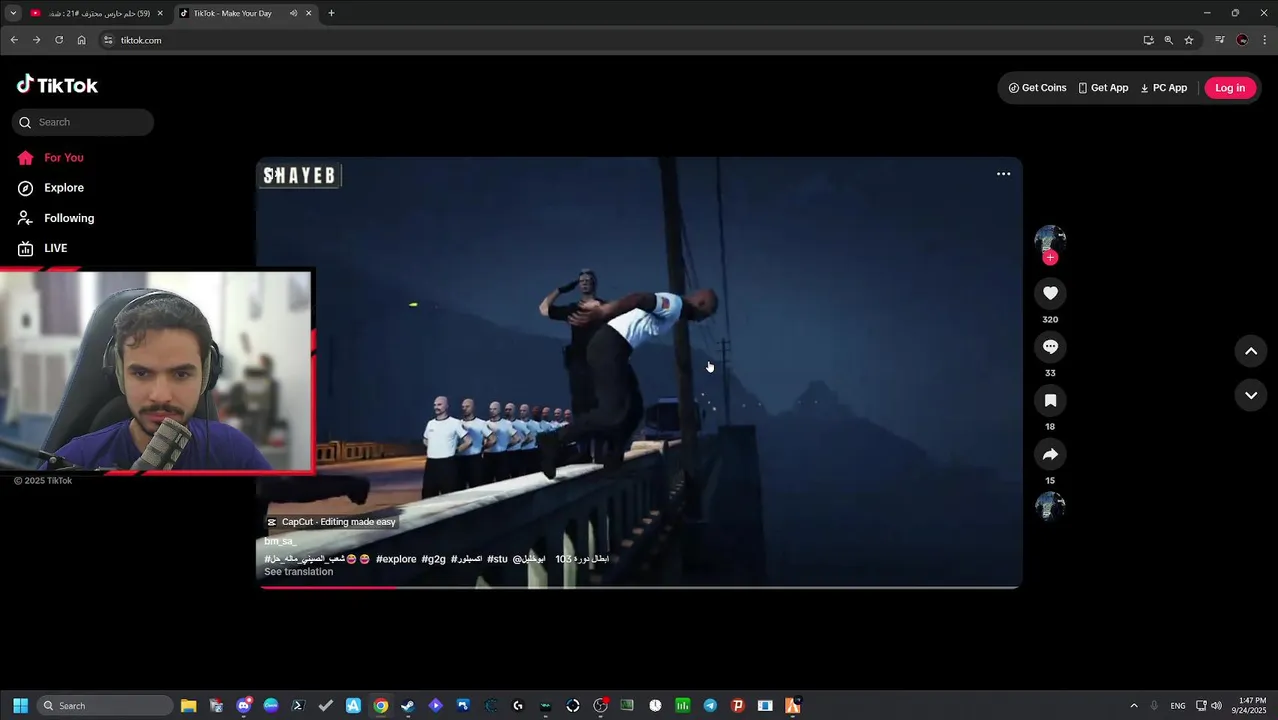Click the tiktok.com address bar
The image size is (1278, 720).
click(x=620, y=40)
